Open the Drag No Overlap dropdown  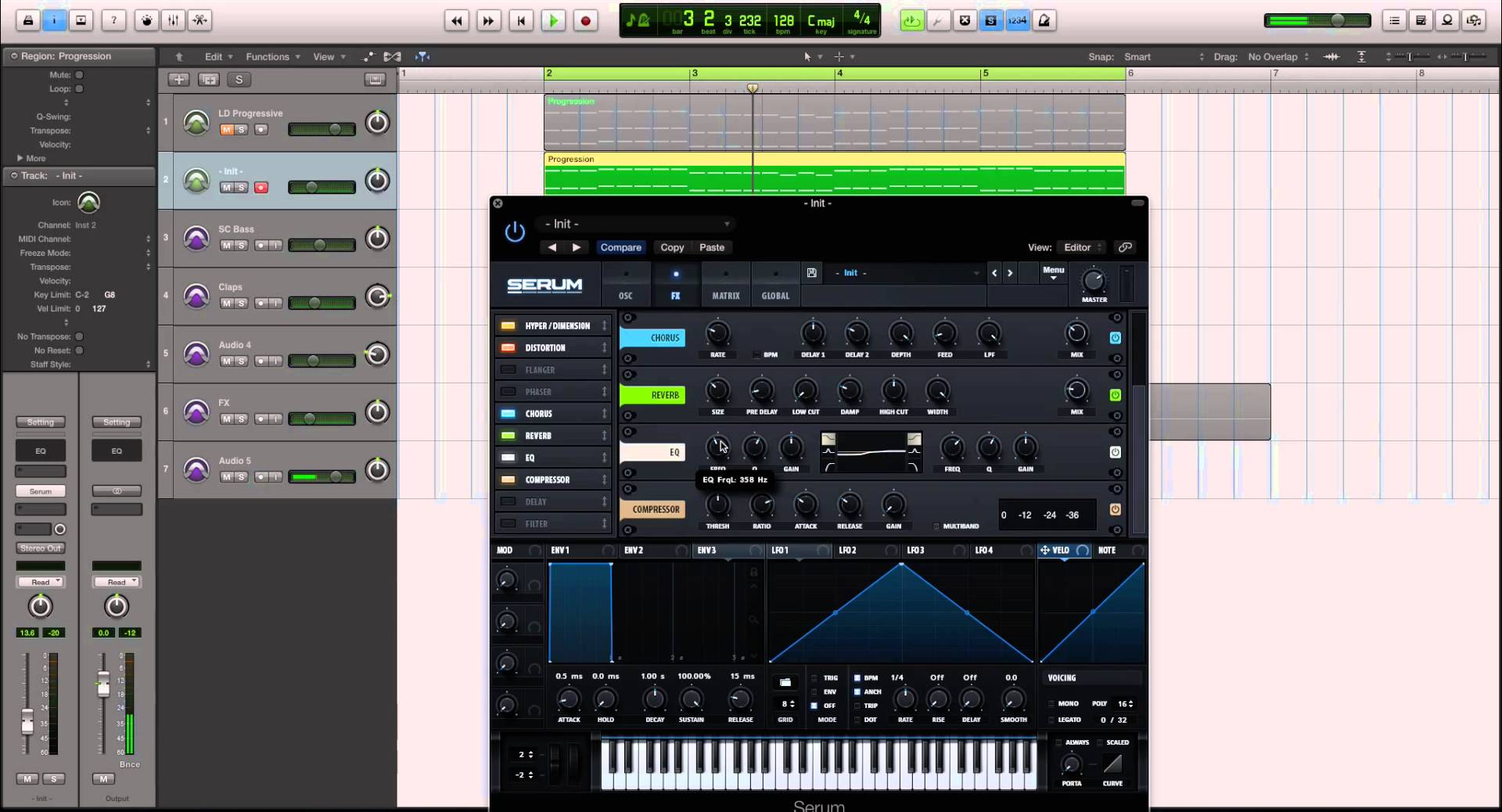(x=1278, y=57)
